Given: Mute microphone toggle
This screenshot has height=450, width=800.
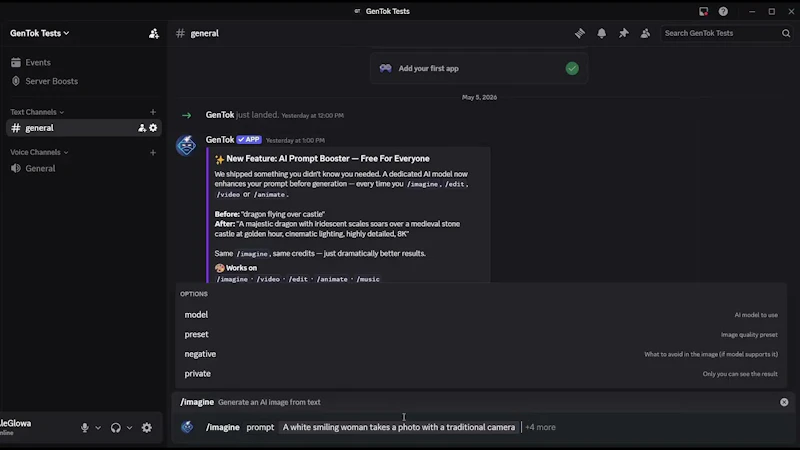Looking at the screenshot, I should tap(85, 428).
